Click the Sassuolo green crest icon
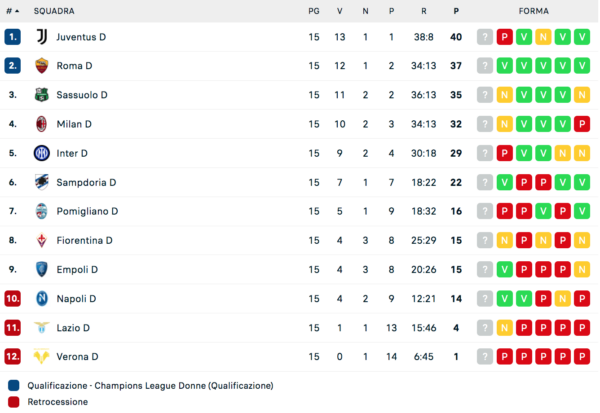600x413 pixels. [x=41, y=95]
